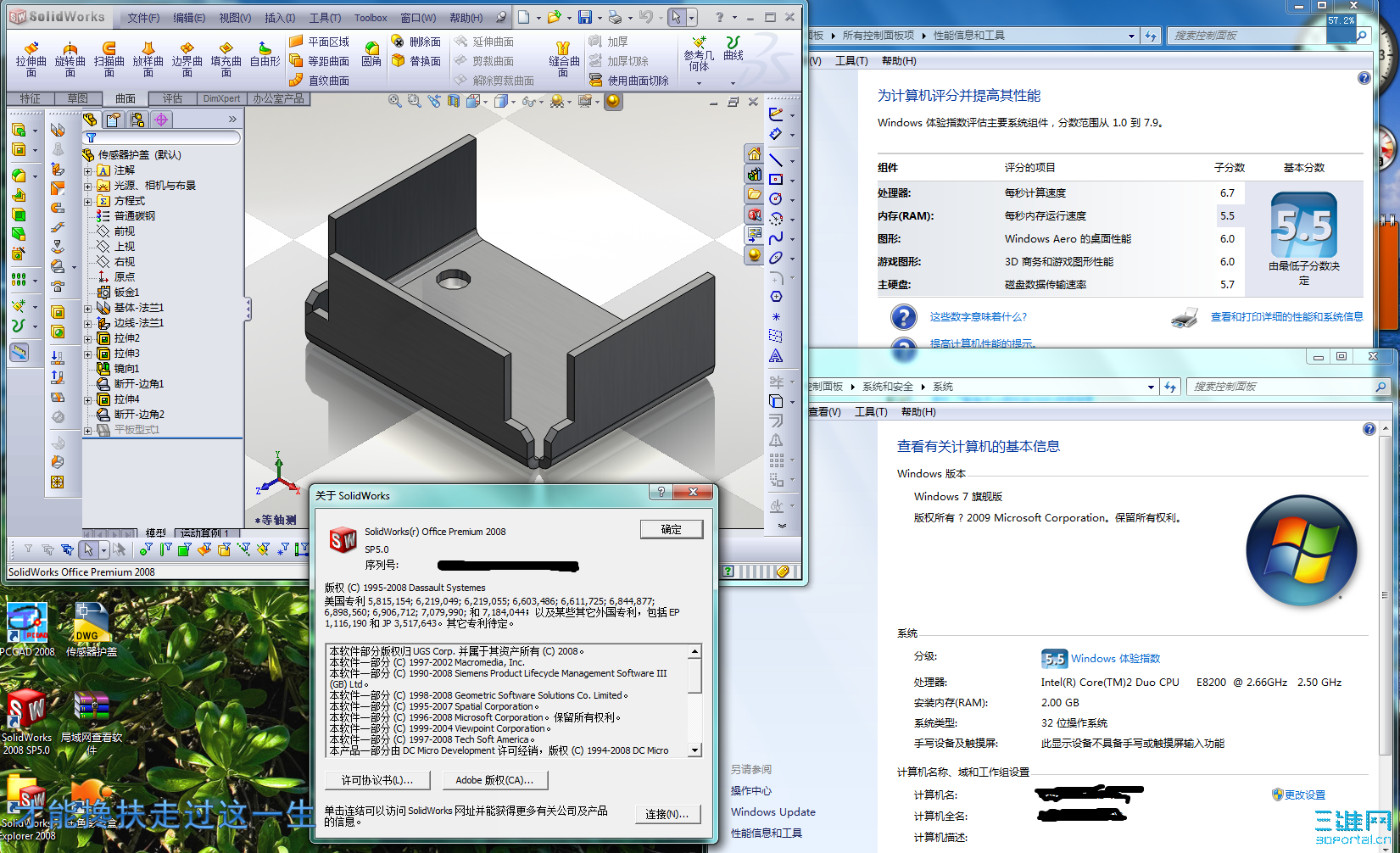The width and height of the screenshot is (1400, 853).
Task: Open the SolidWorks 2008 SP5.0 desktop shortcut
Action: tap(26, 722)
